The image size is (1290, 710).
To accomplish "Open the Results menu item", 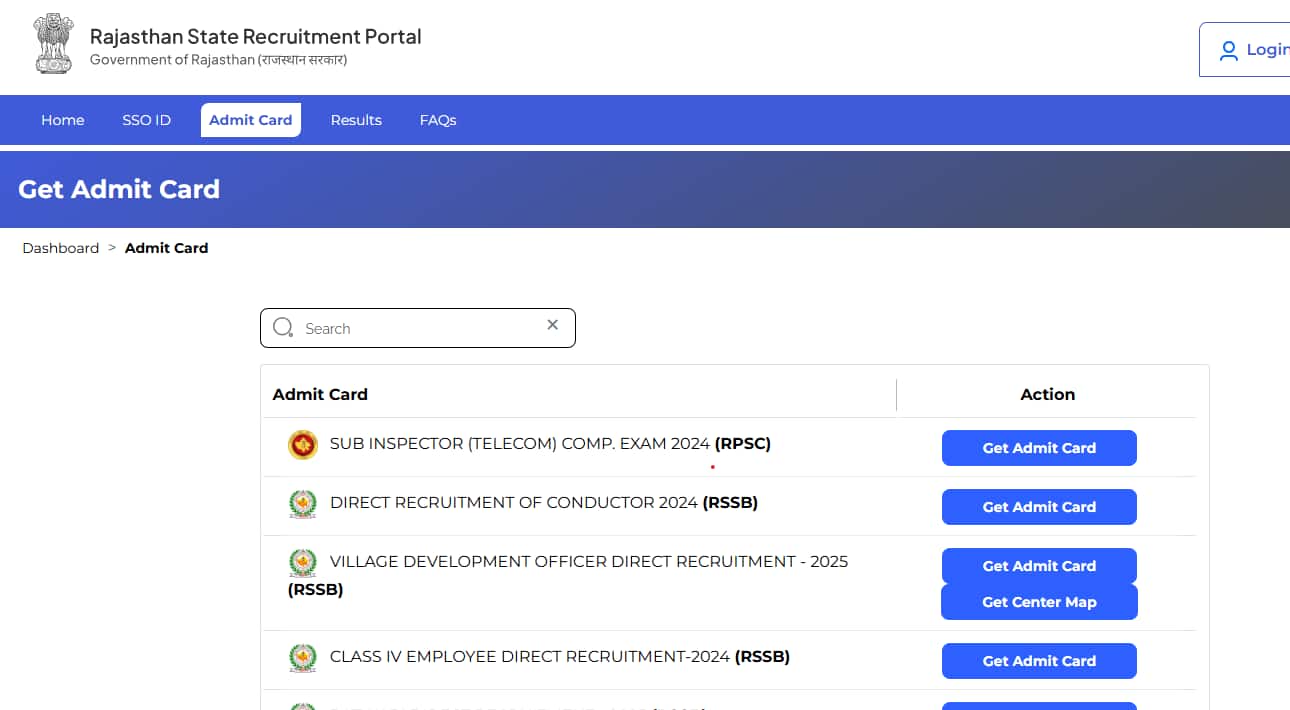I will click(x=356, y=120).
